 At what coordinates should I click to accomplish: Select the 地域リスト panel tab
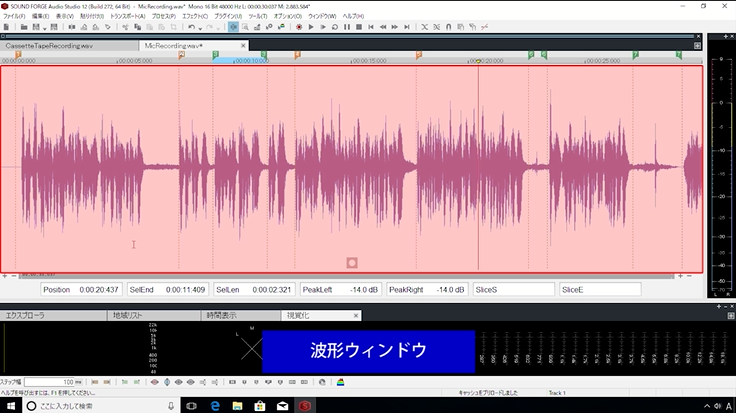click(129, 315)
